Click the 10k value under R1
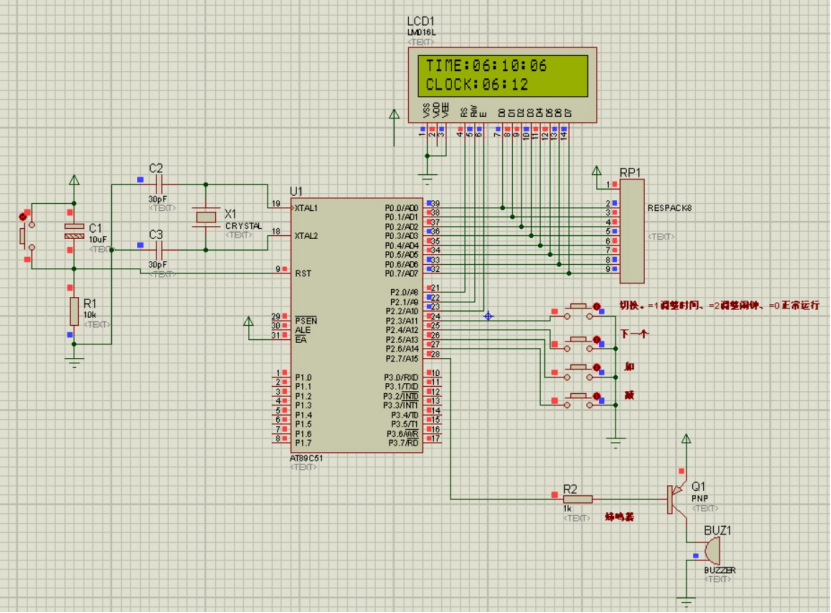831x613 pixels. [90, 315]
